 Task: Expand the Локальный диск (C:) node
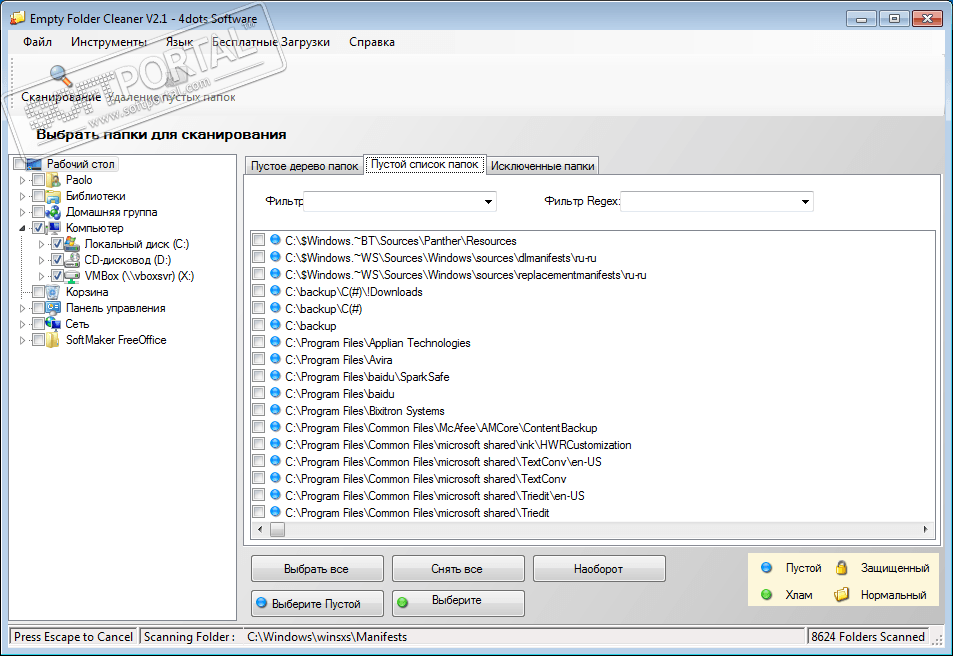41,244
